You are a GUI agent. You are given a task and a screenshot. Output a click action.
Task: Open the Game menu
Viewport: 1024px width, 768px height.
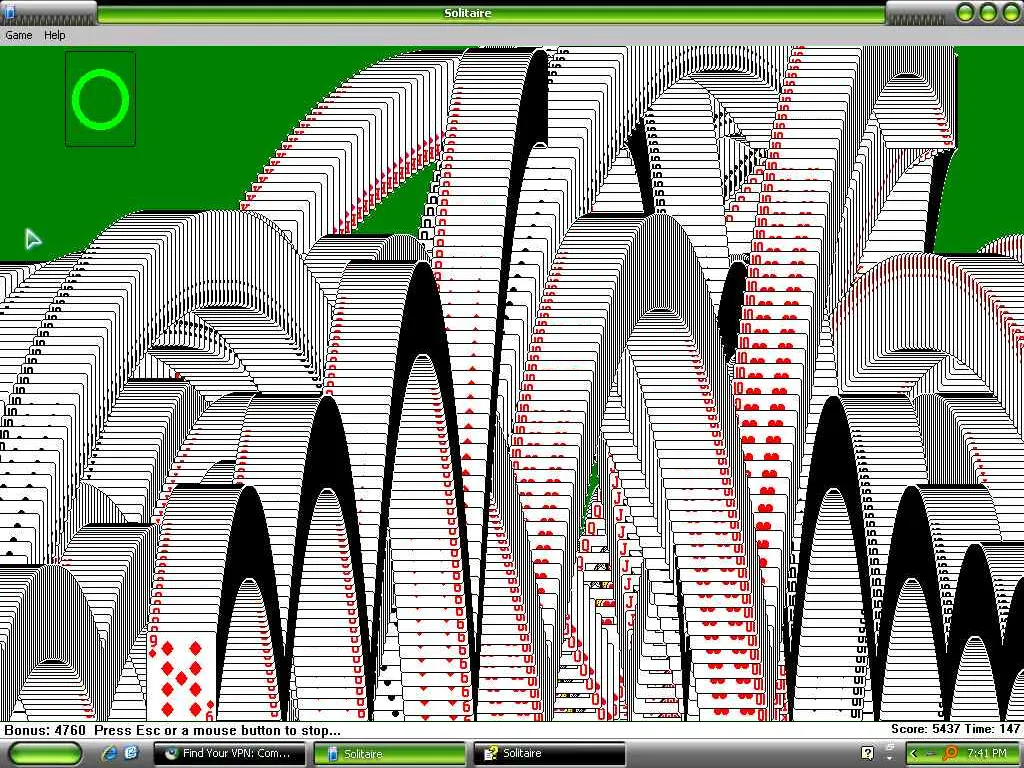pyautogui.click(x=18, y=35)
